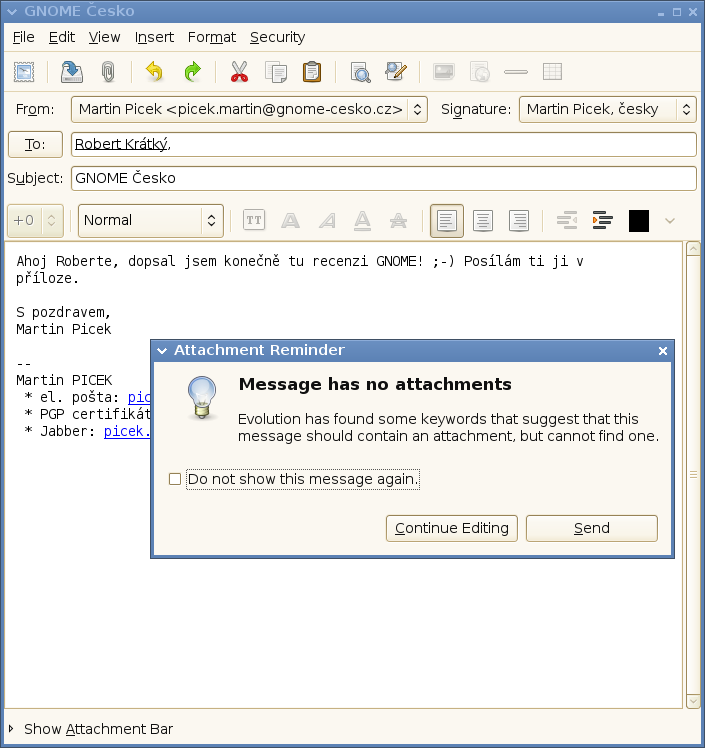Click the Undo arrow icon
The image size is (705, 748).
click(x=154, y=72)
